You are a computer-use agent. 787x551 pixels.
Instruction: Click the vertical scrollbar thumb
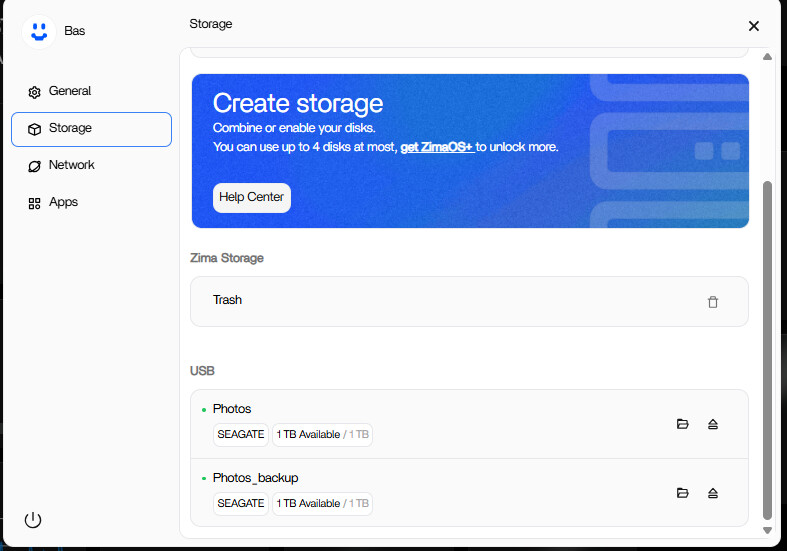(x=767, y=350)
